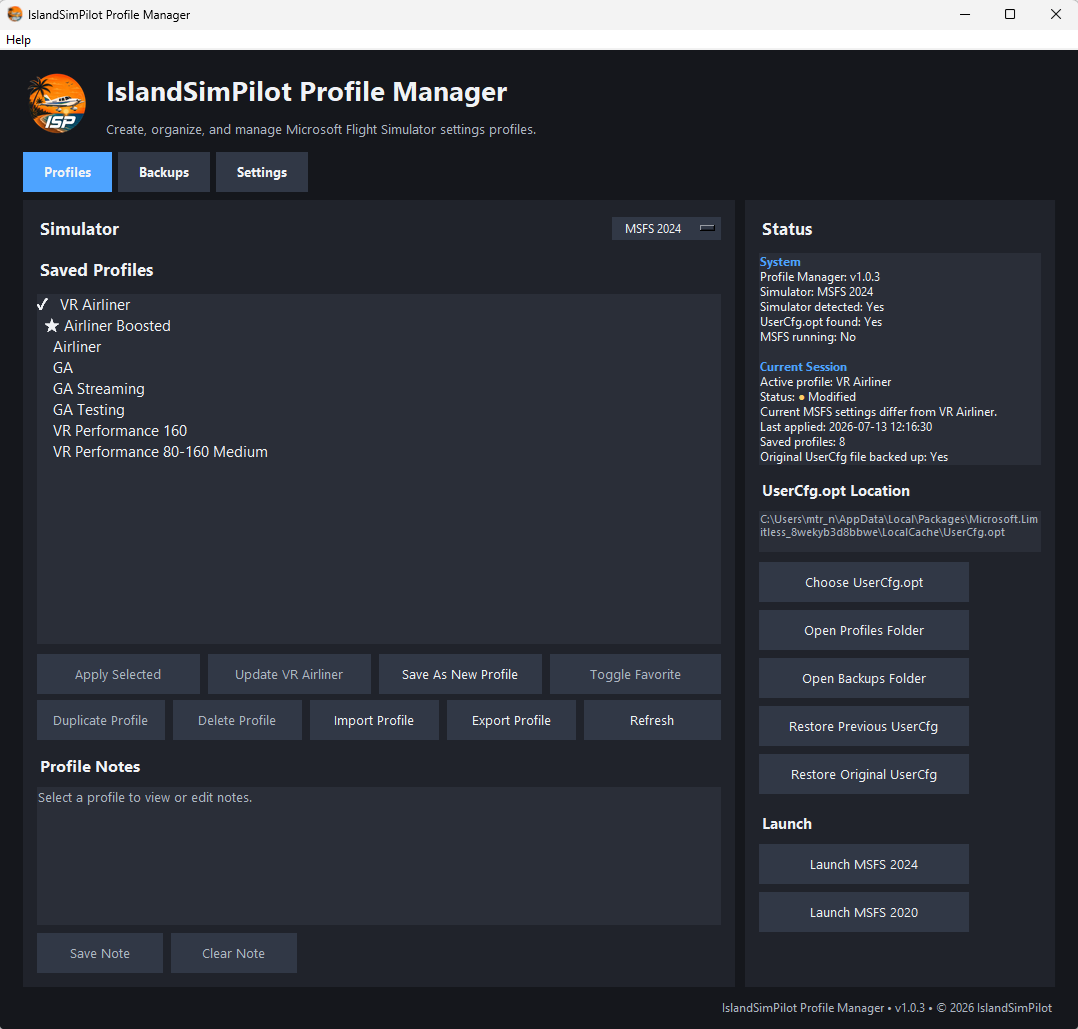Click Import Profile button
The height and width of the screenshot is (1029, 1078).
tap(374, 720)
